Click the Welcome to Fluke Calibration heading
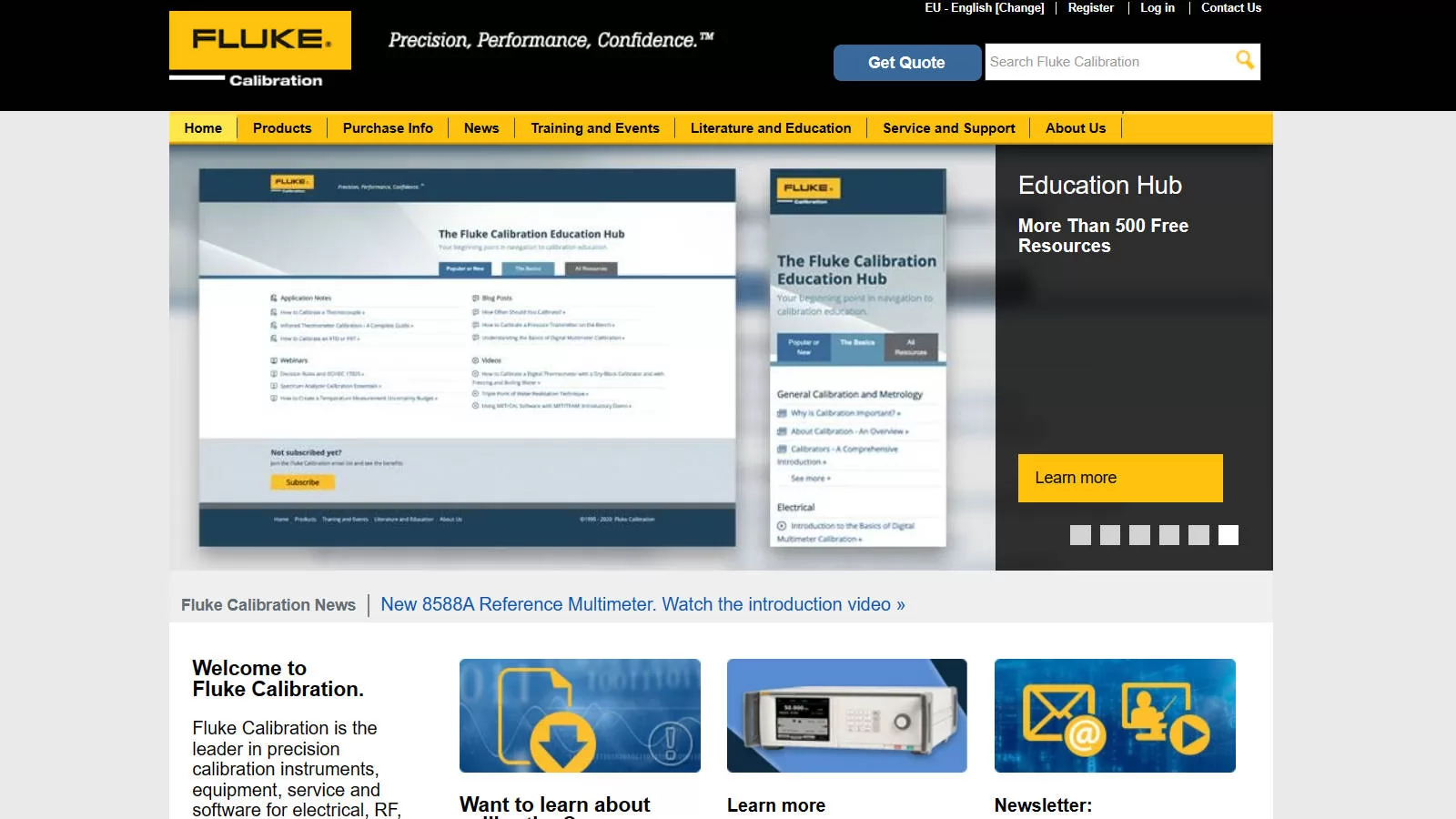 [278, 679]
